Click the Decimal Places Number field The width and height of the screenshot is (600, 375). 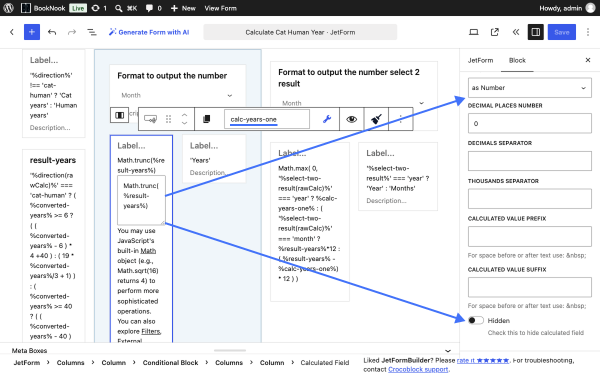530,124
